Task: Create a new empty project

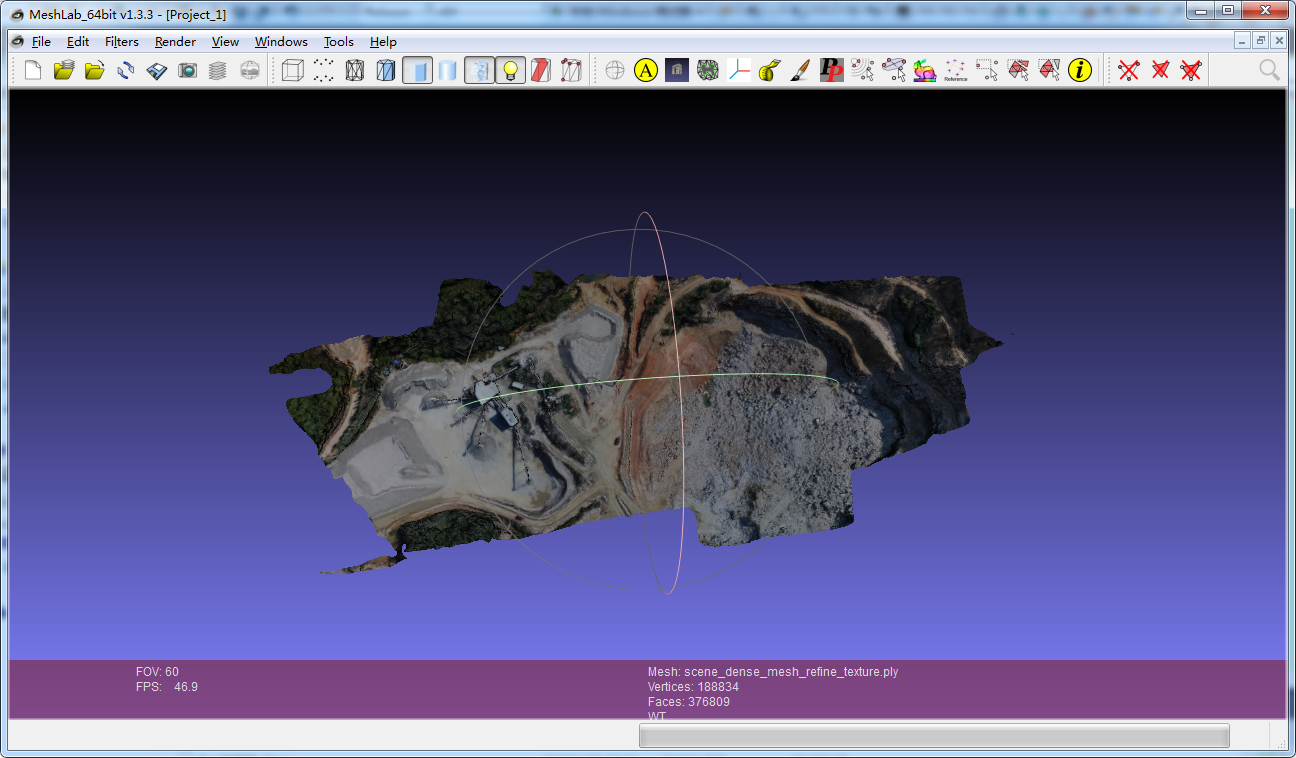Action: (33, 70)
